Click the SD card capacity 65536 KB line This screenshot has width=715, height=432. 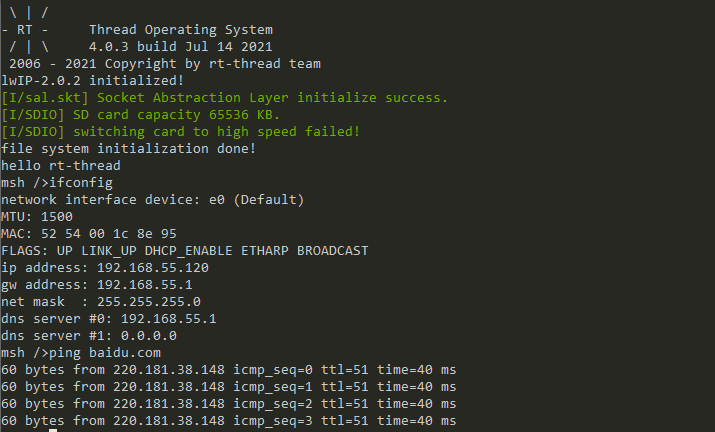point(140,115)
